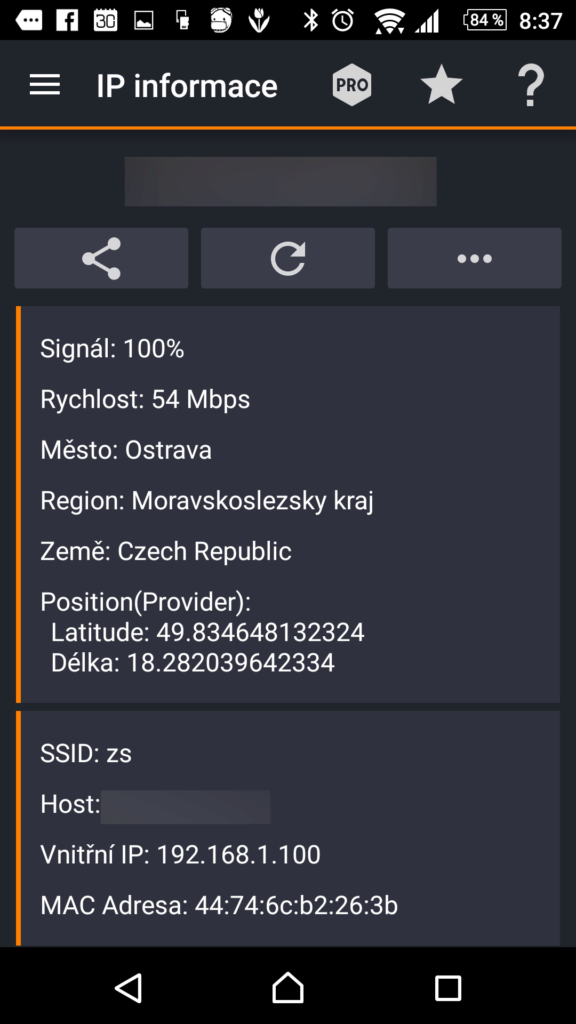Tap the Wi-Fi status icon in the status bar

point(389,20)
